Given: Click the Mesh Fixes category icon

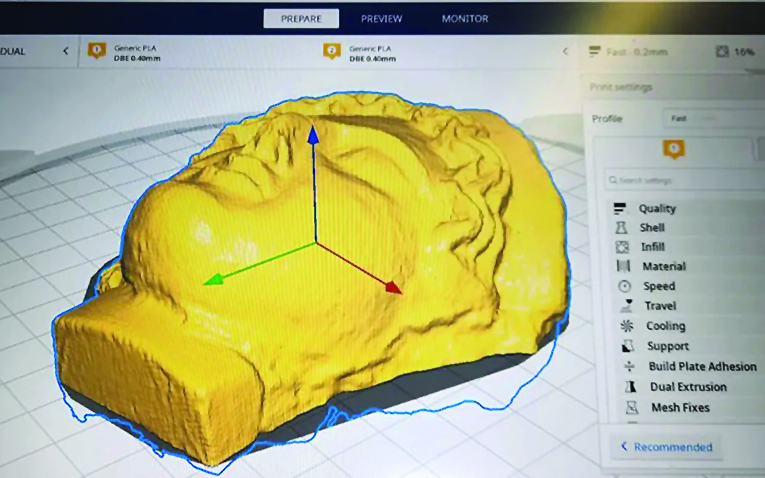Looking at the screenshot, I should 632,407.
